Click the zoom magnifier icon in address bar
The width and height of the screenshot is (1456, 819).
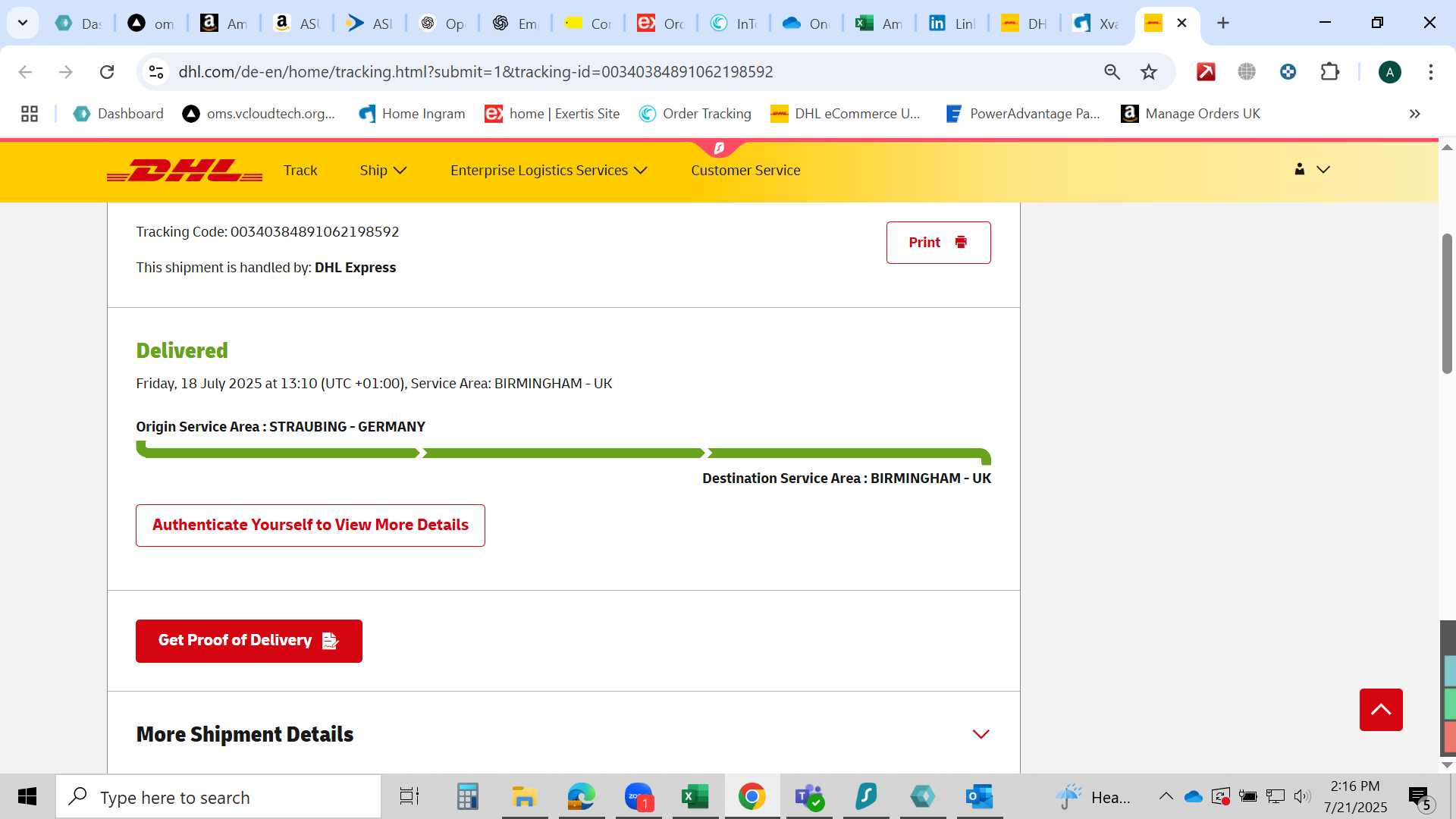click(x=1112, y=72)
